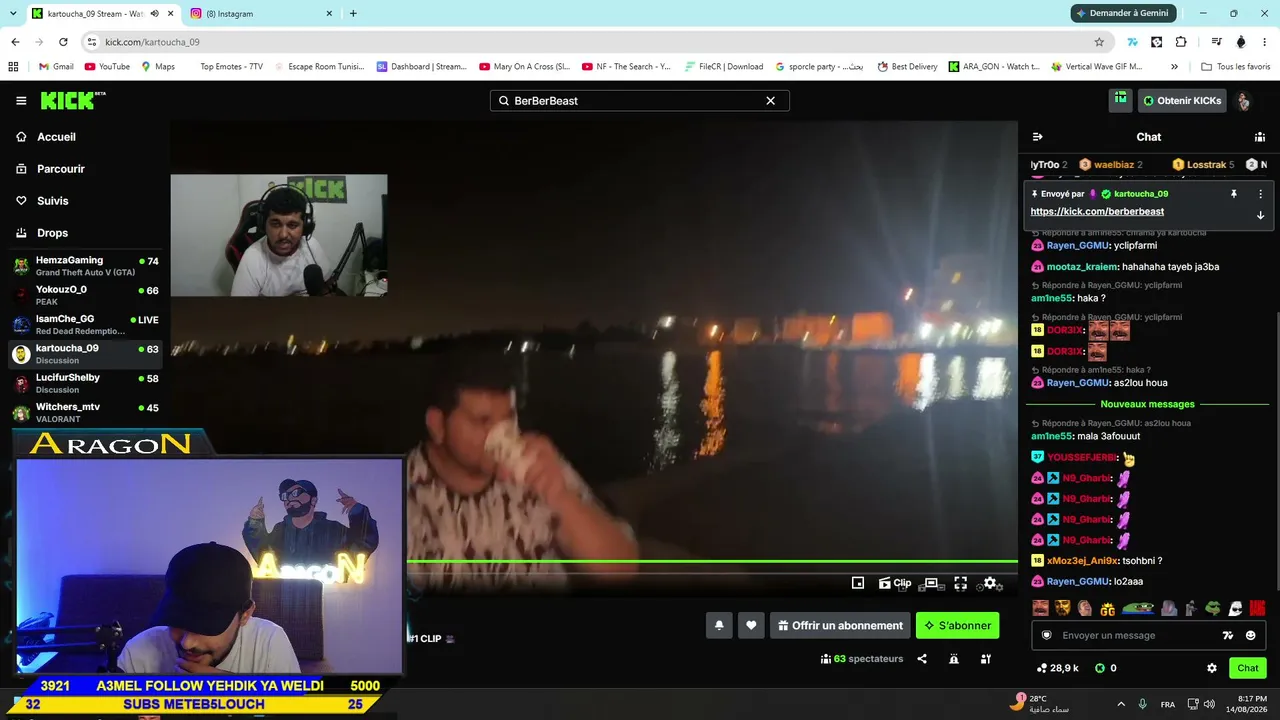
Task: Go back to the previous page
Action: pos(15,42)
